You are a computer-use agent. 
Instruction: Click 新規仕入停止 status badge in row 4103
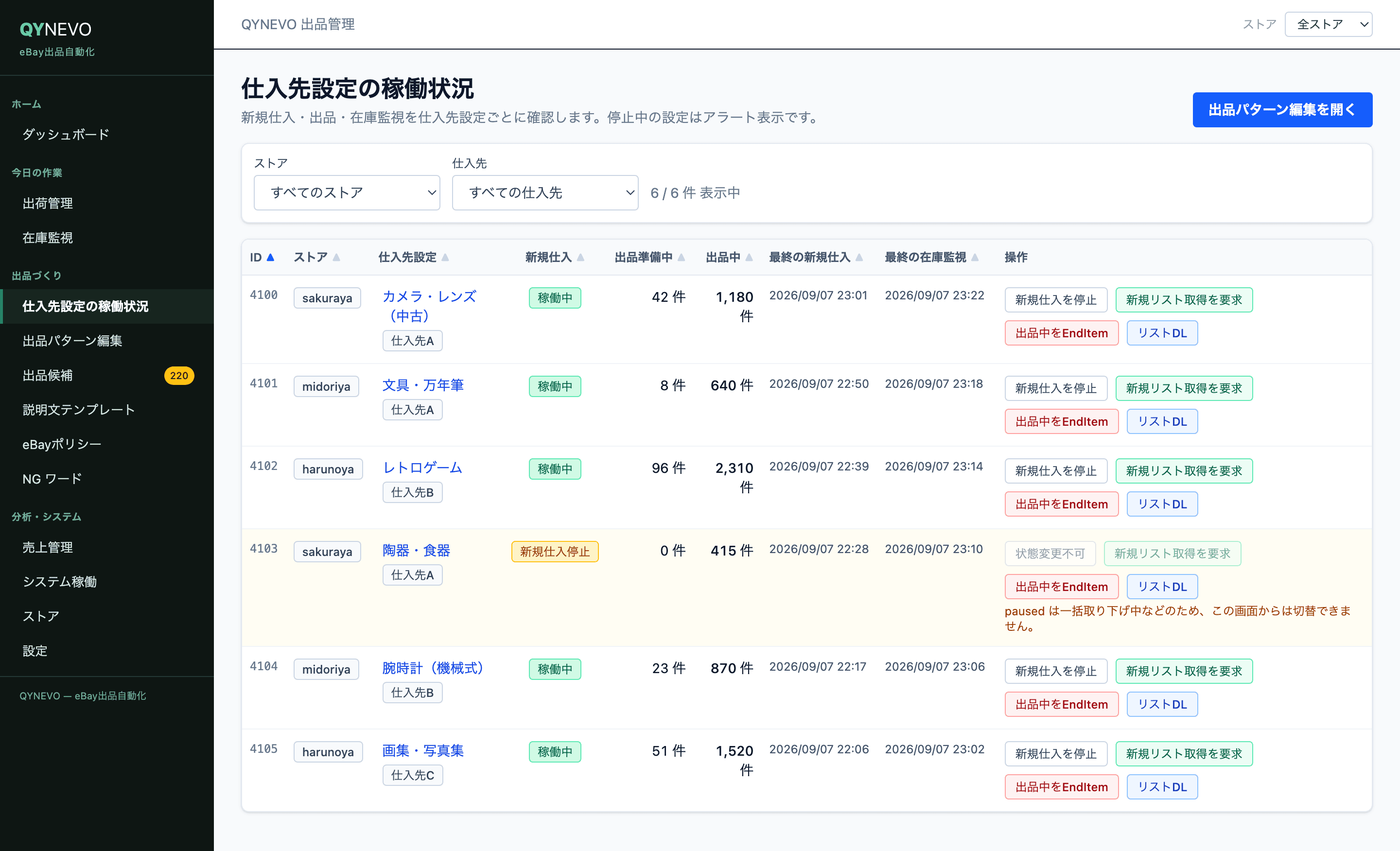[x=555, y=552]
